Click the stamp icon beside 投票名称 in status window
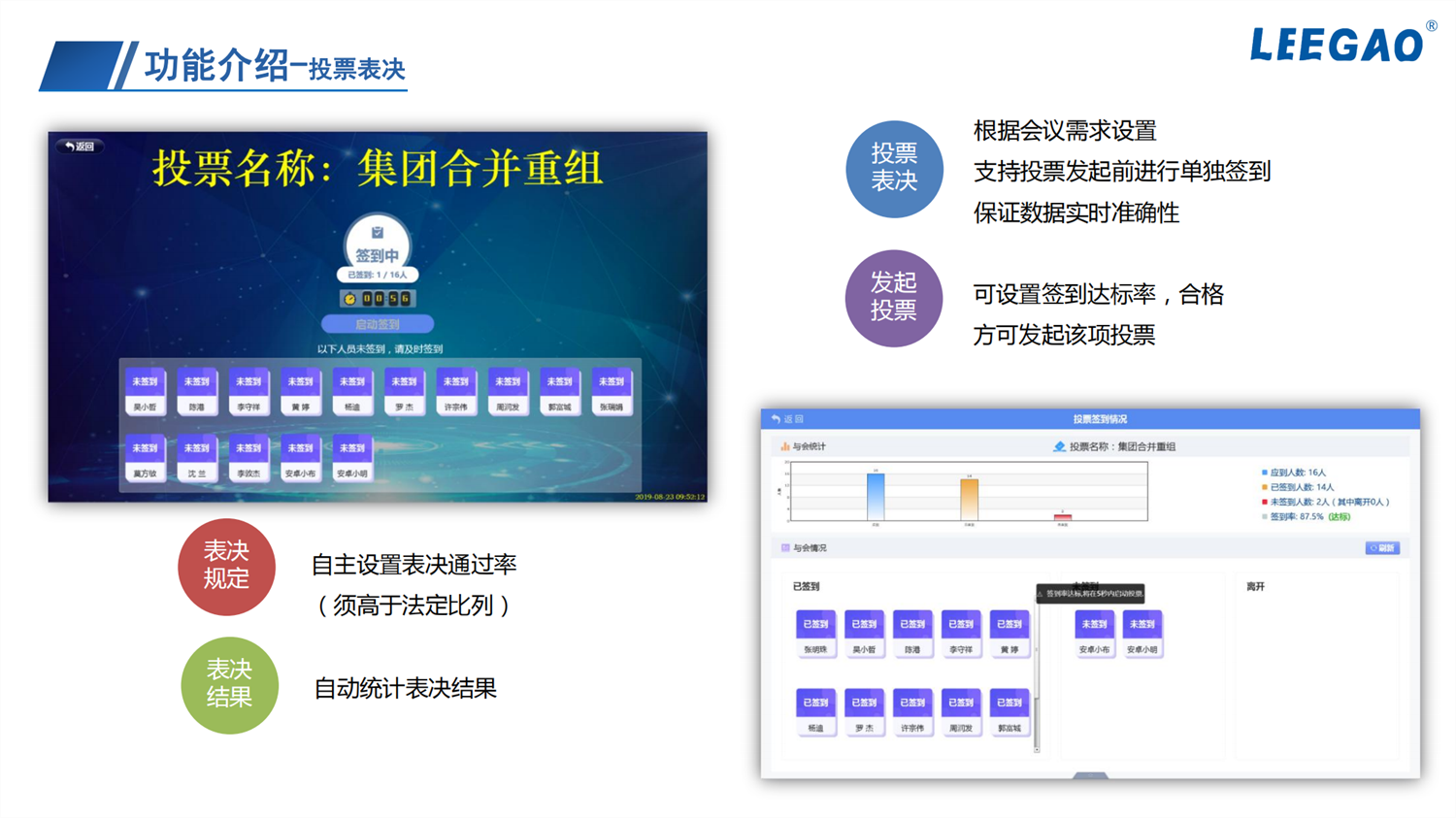 pyautogui.click(x=1059, y=446)
